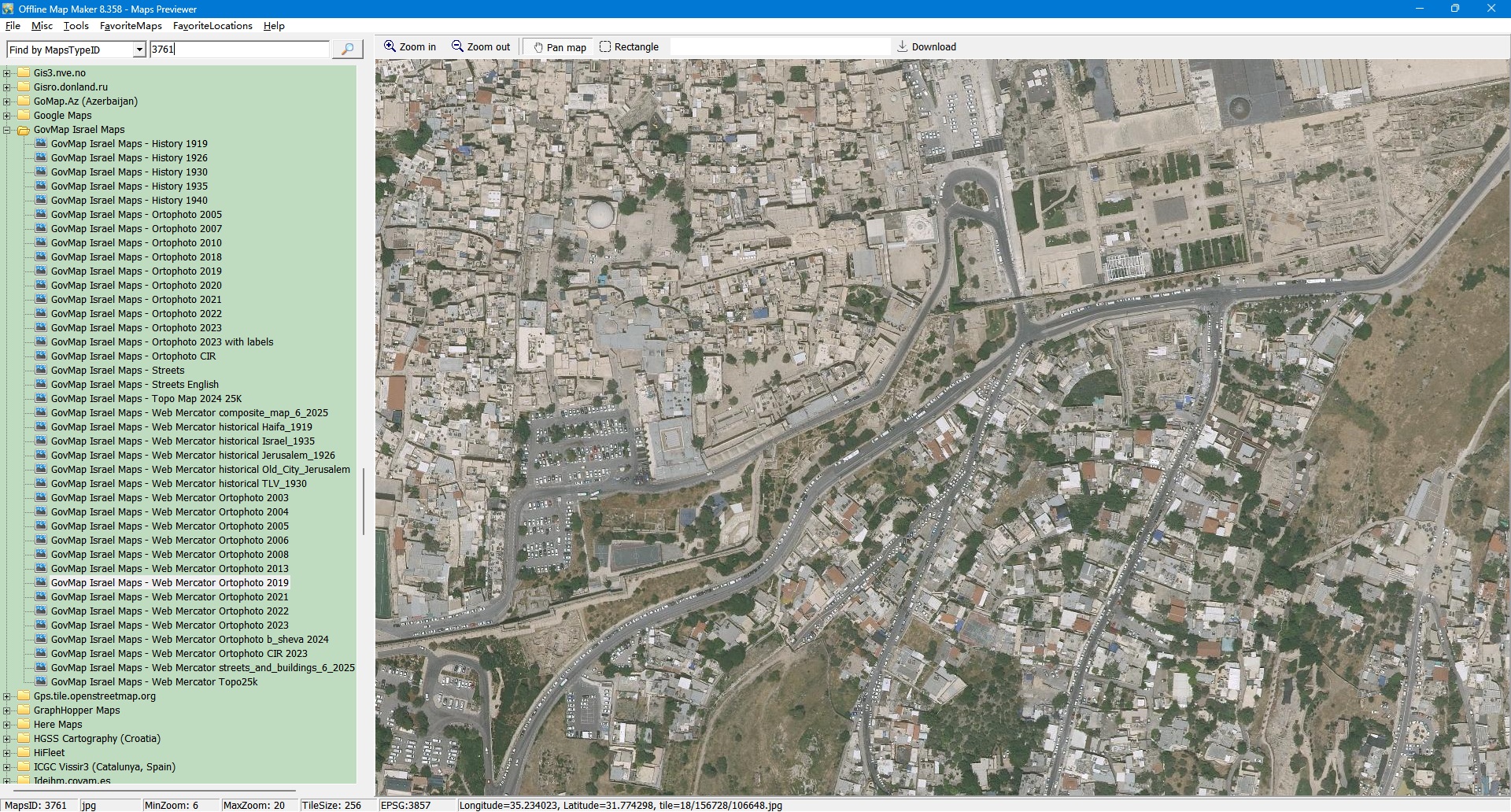The height and width of the screenshot is (812, 1511).
Task: Click the Zoom out magnifier icon
Action: tap(457, 46)
